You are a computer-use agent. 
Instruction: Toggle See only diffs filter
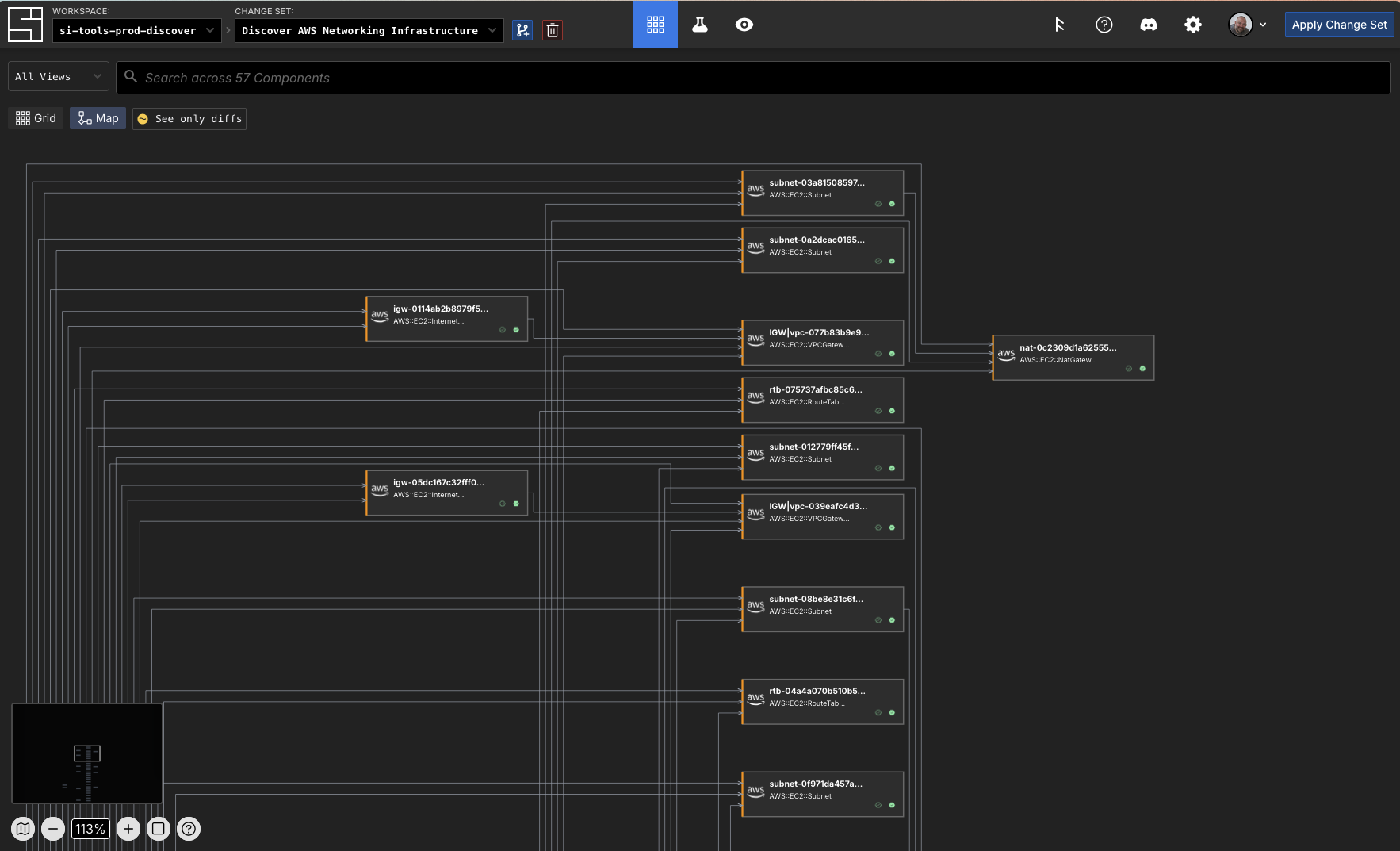tap(189, 119)
